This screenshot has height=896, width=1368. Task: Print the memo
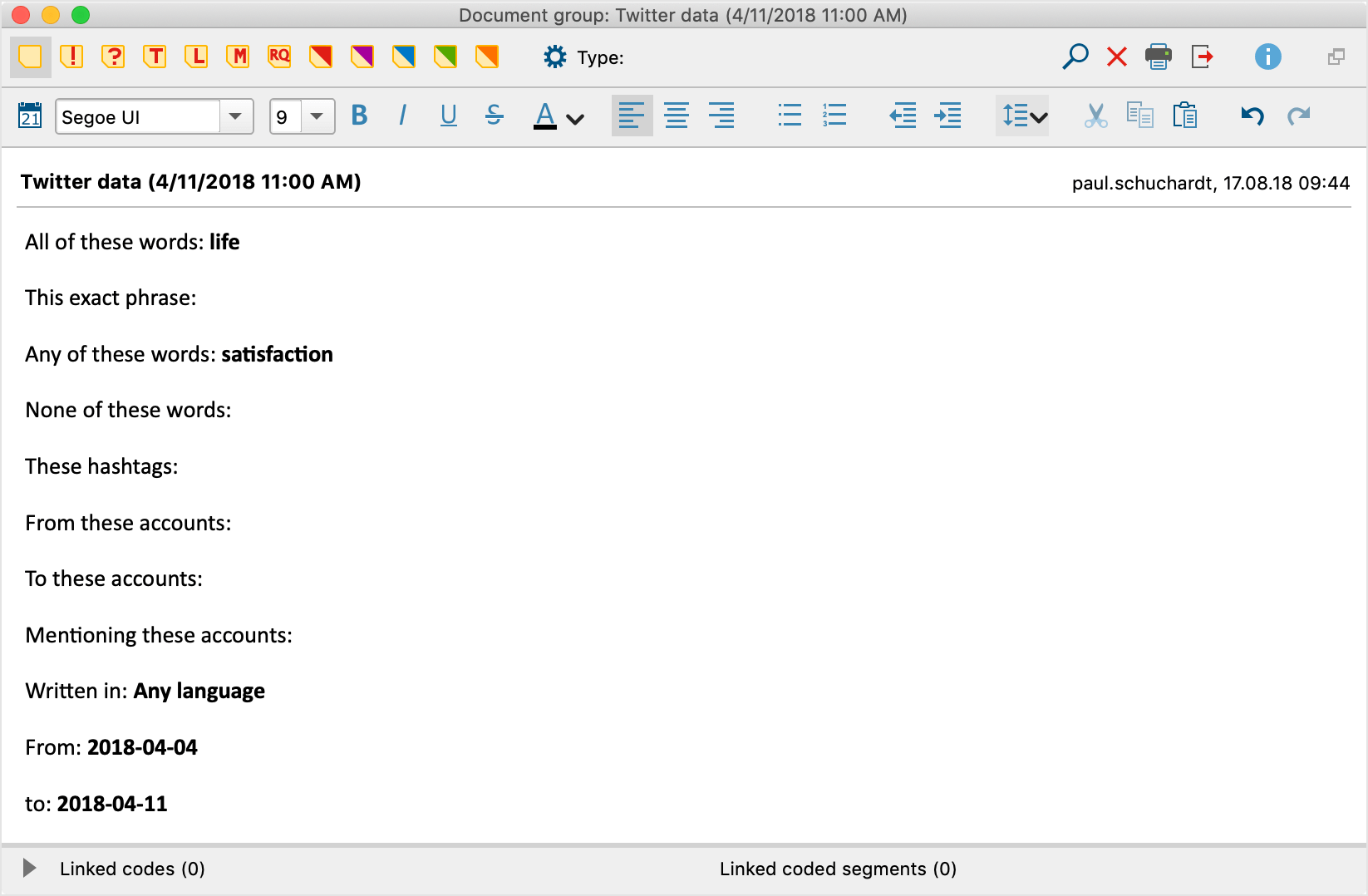(1159, 57)
